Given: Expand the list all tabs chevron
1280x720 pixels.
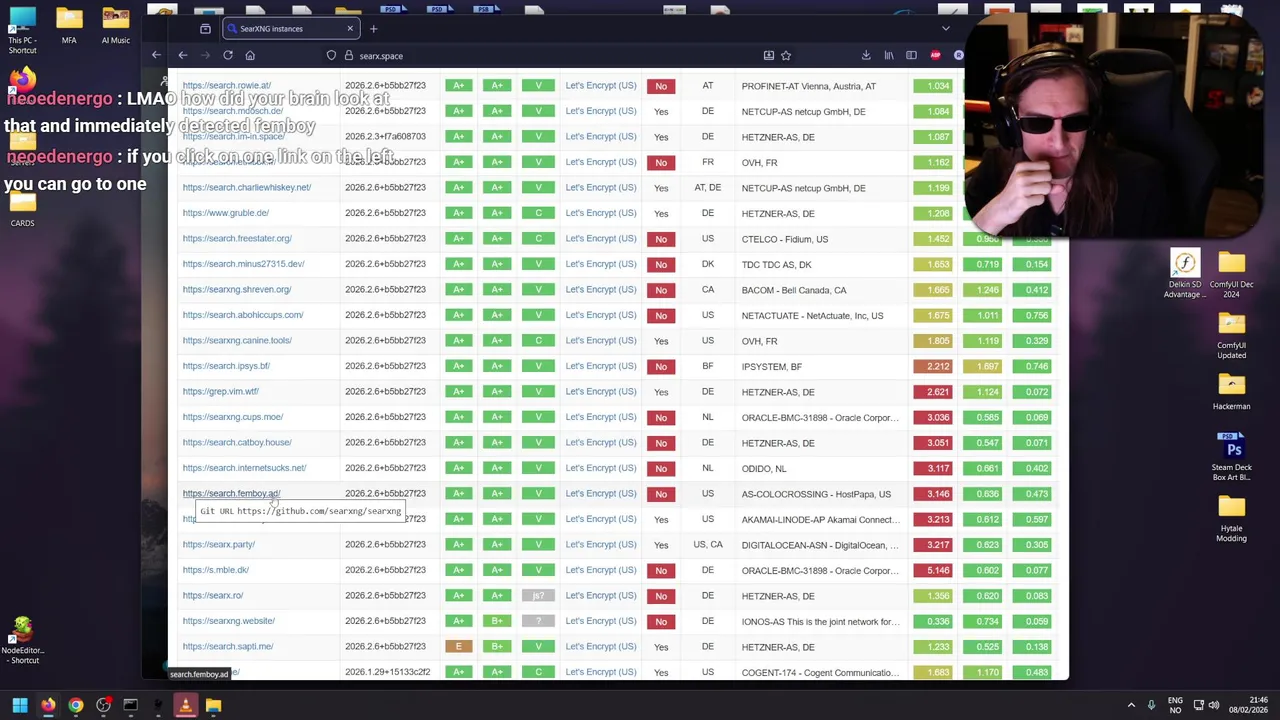Looking at the screenshot, I should pyautogui.click(x=945, y=29).
